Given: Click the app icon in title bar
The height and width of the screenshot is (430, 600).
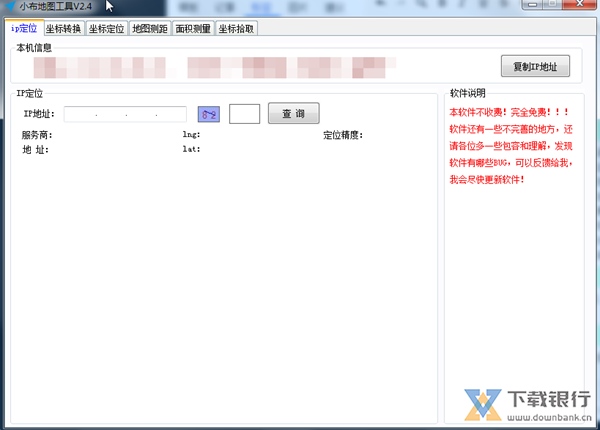Looking at the screenshot, I should pos(10,6).
